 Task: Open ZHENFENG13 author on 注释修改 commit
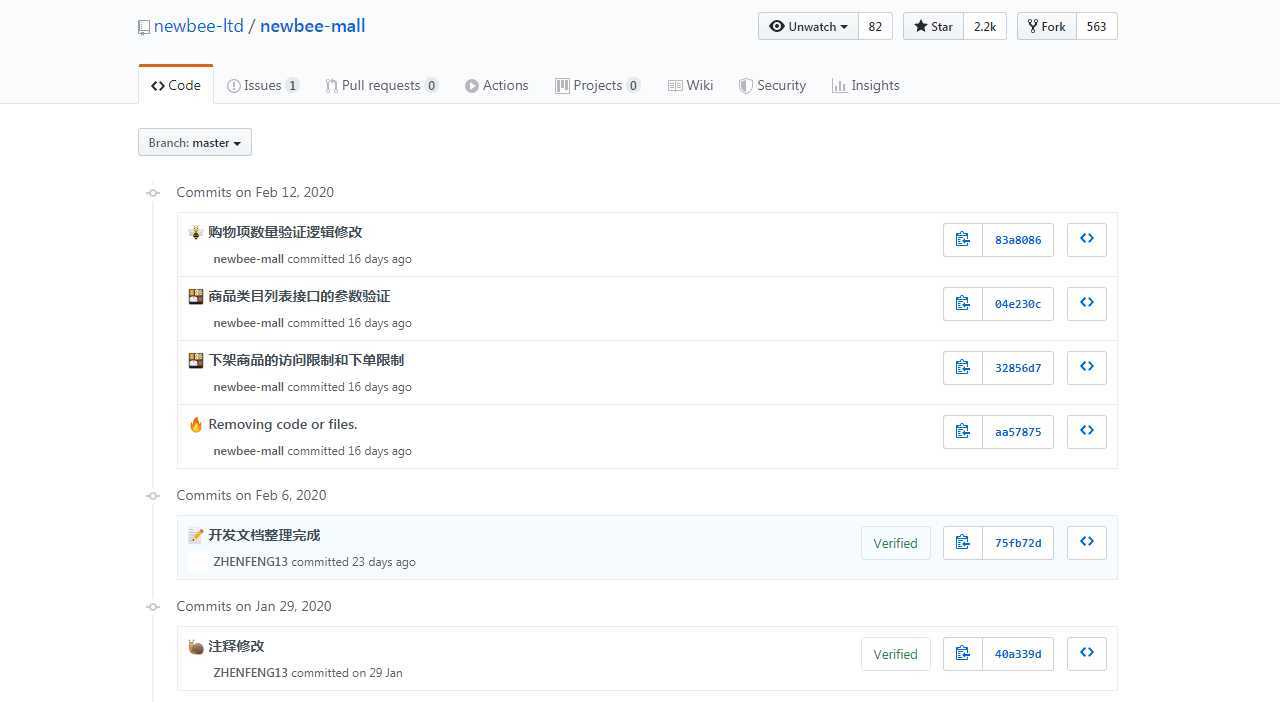pos(250,673)
